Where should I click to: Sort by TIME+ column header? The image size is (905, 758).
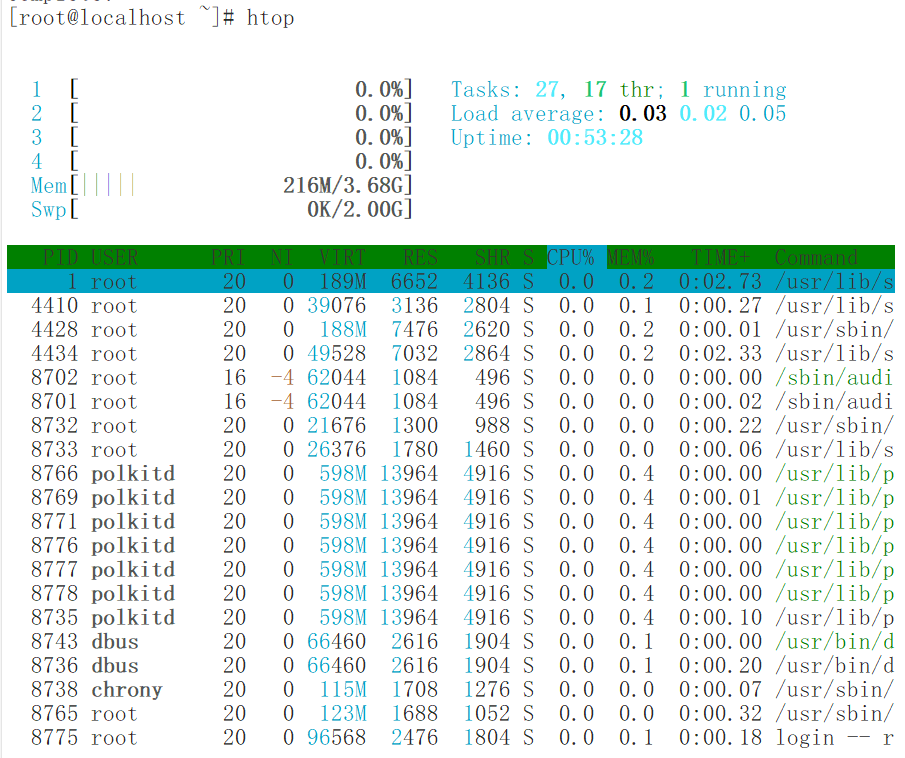pyautogui.click(x=720, y=257)
